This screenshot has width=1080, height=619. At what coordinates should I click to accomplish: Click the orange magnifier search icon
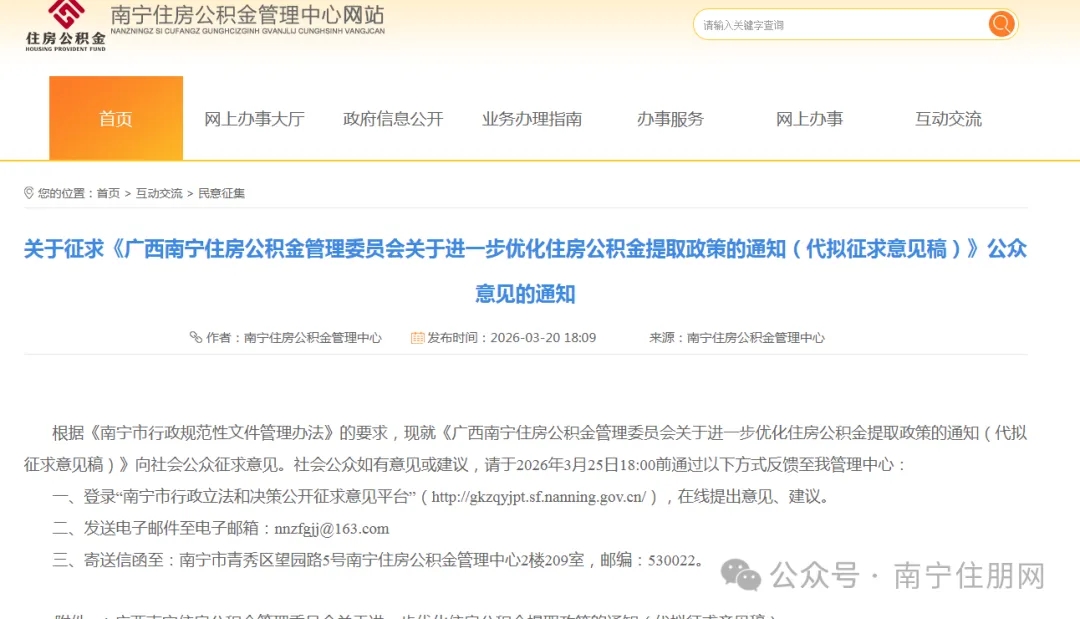coord(1000,23)
